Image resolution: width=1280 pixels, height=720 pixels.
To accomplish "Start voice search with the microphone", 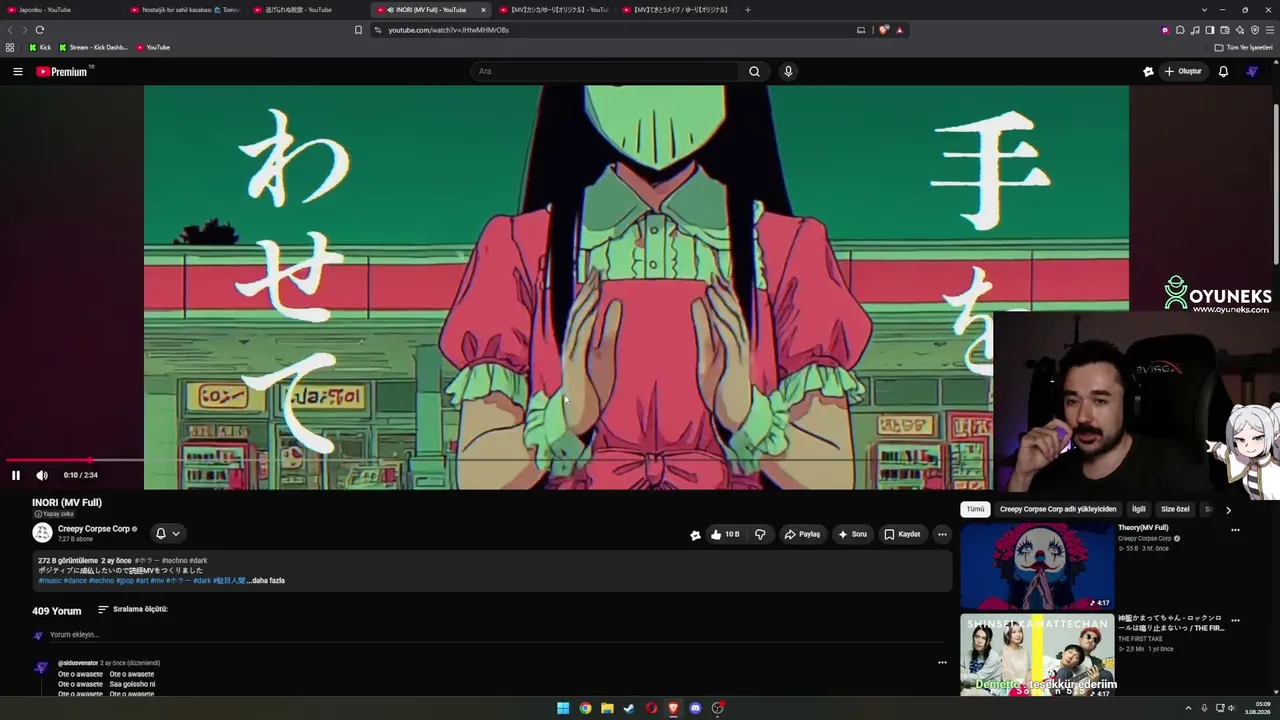I will 788,71.
